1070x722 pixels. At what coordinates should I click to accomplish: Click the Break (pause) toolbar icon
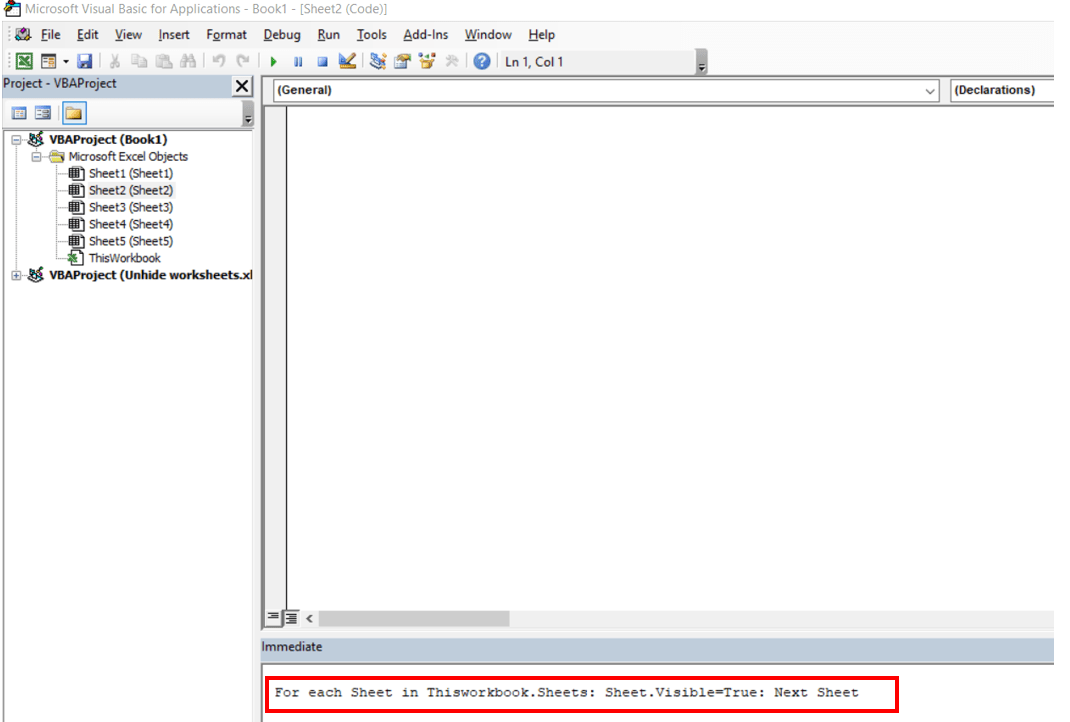(x=297, y=60)
